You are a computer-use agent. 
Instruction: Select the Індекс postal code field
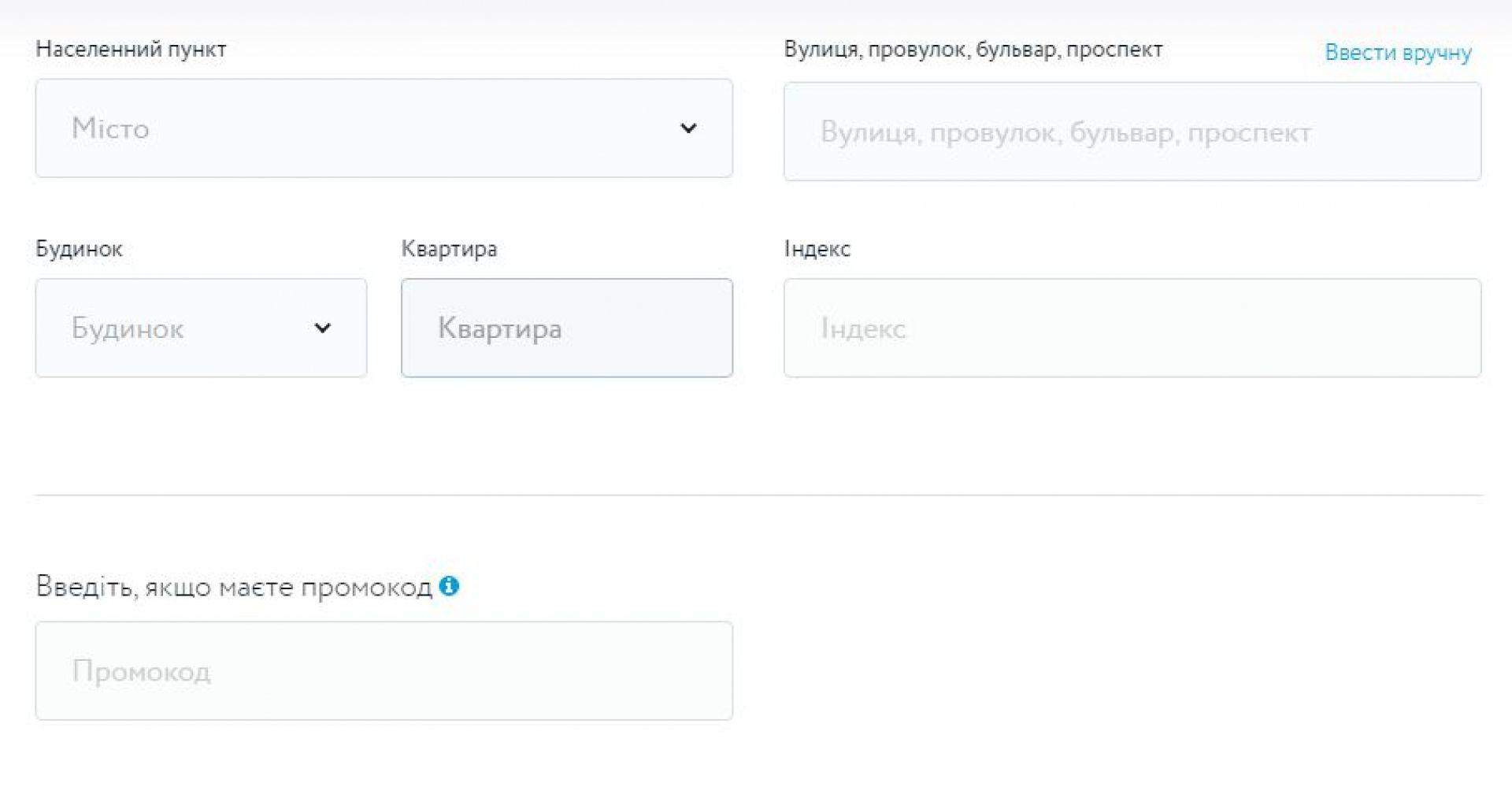click(1132, 328)
